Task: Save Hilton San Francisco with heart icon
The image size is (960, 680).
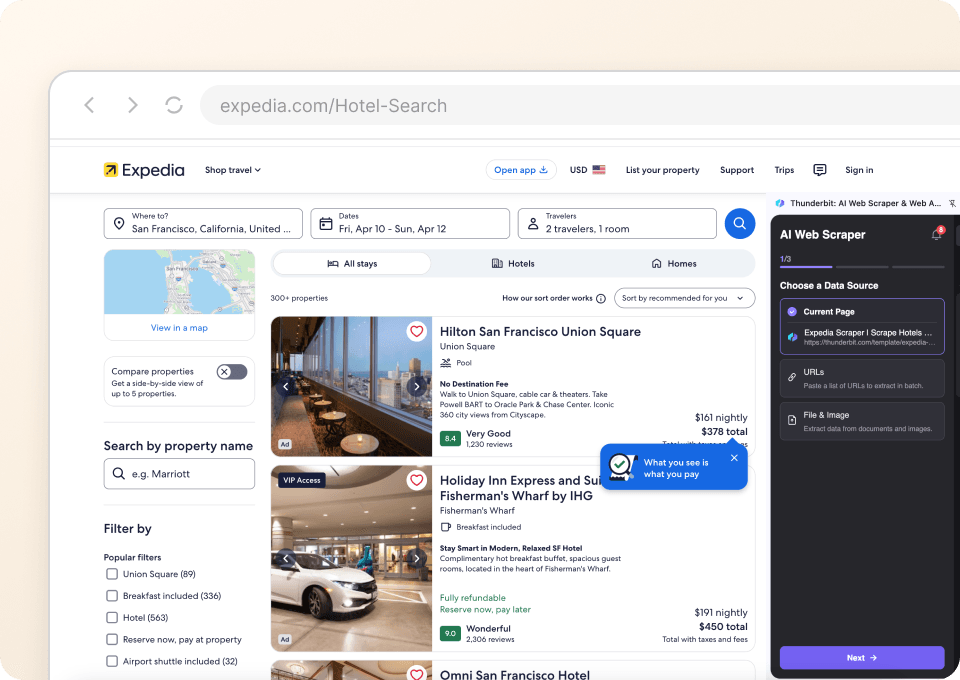Action: pyautogui.click(x=416, y=332)
